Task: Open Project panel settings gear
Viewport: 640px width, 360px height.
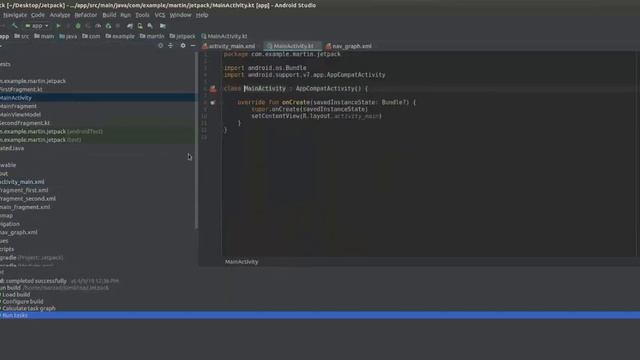Action: coord(183,46)
